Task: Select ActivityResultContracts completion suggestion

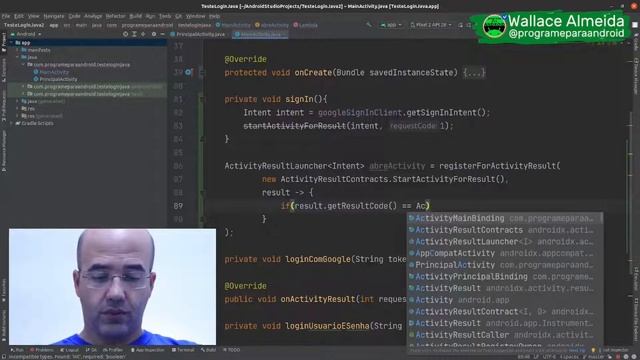Action: coord(505,230)
